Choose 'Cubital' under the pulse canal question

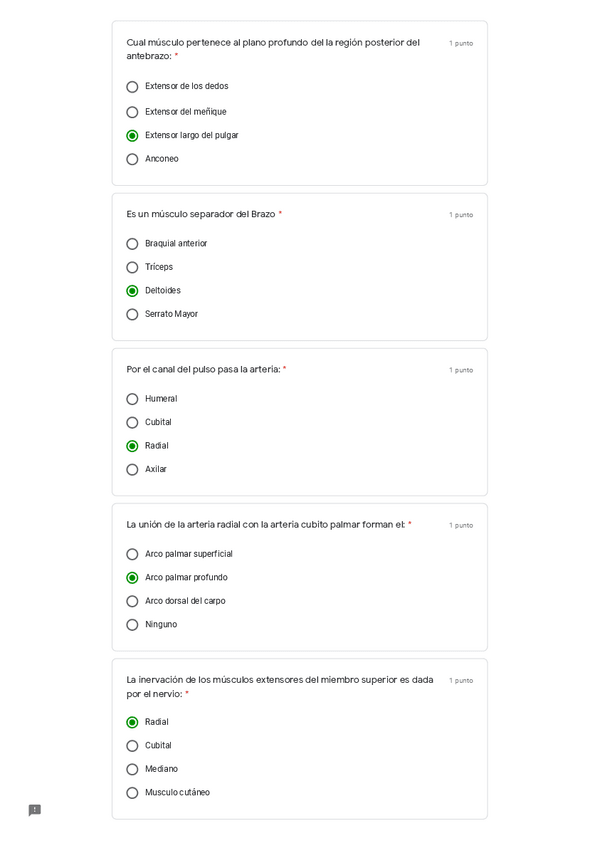coord(132,422)
